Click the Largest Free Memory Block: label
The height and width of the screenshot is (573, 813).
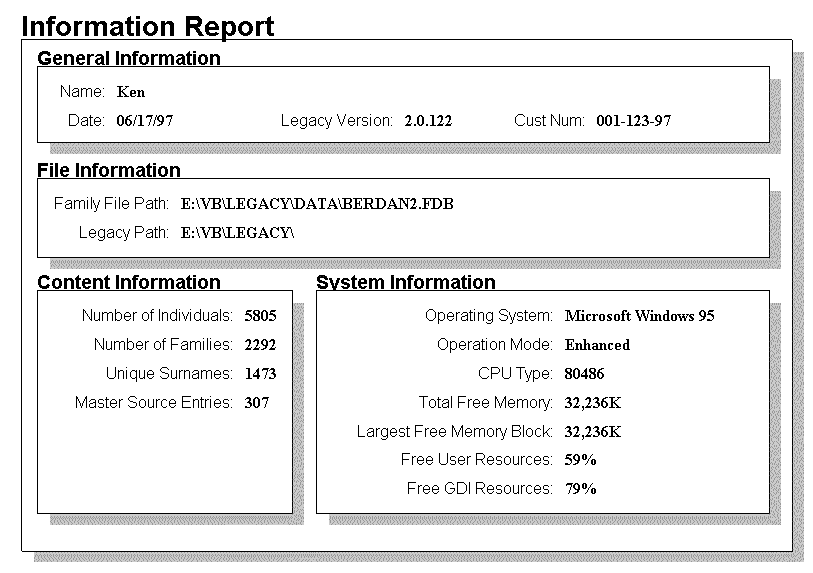tap(455, 431)
